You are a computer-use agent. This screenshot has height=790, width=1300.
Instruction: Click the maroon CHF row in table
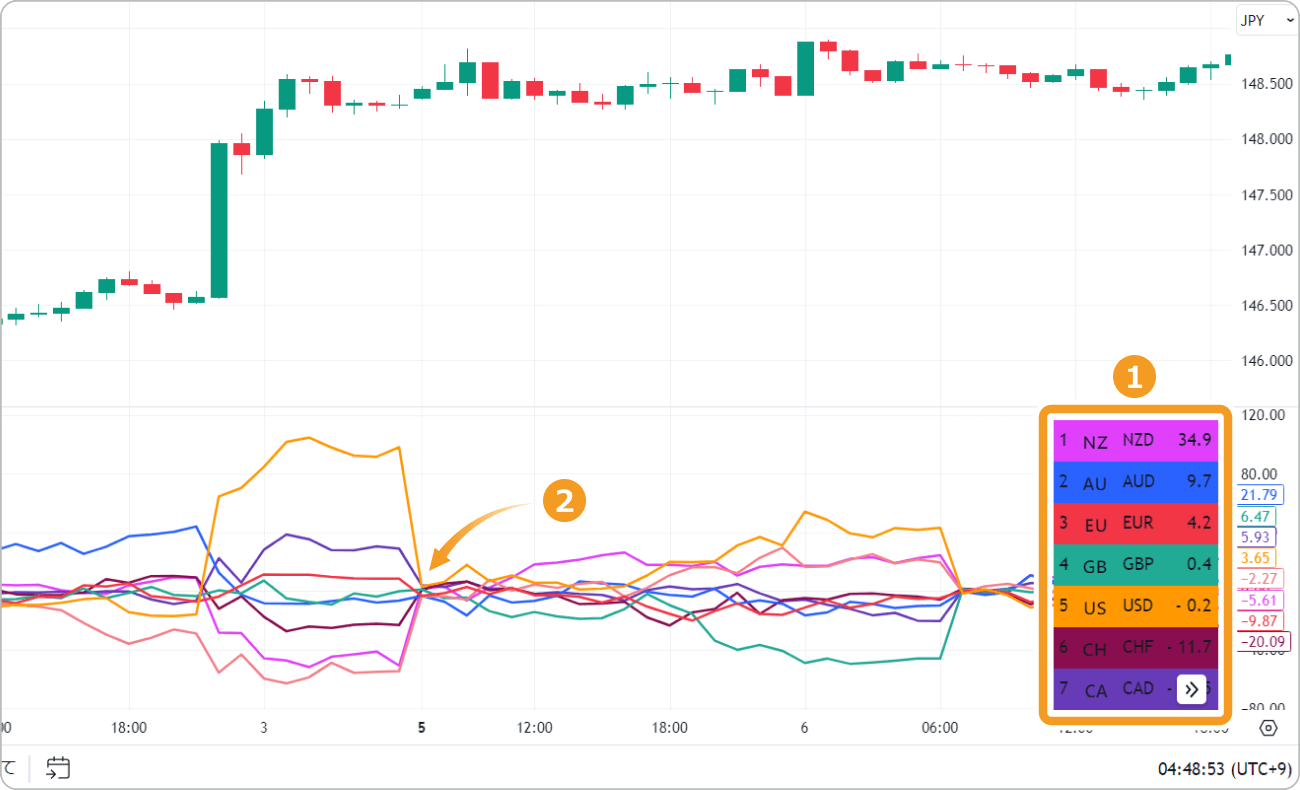[x=1136, y=647]
